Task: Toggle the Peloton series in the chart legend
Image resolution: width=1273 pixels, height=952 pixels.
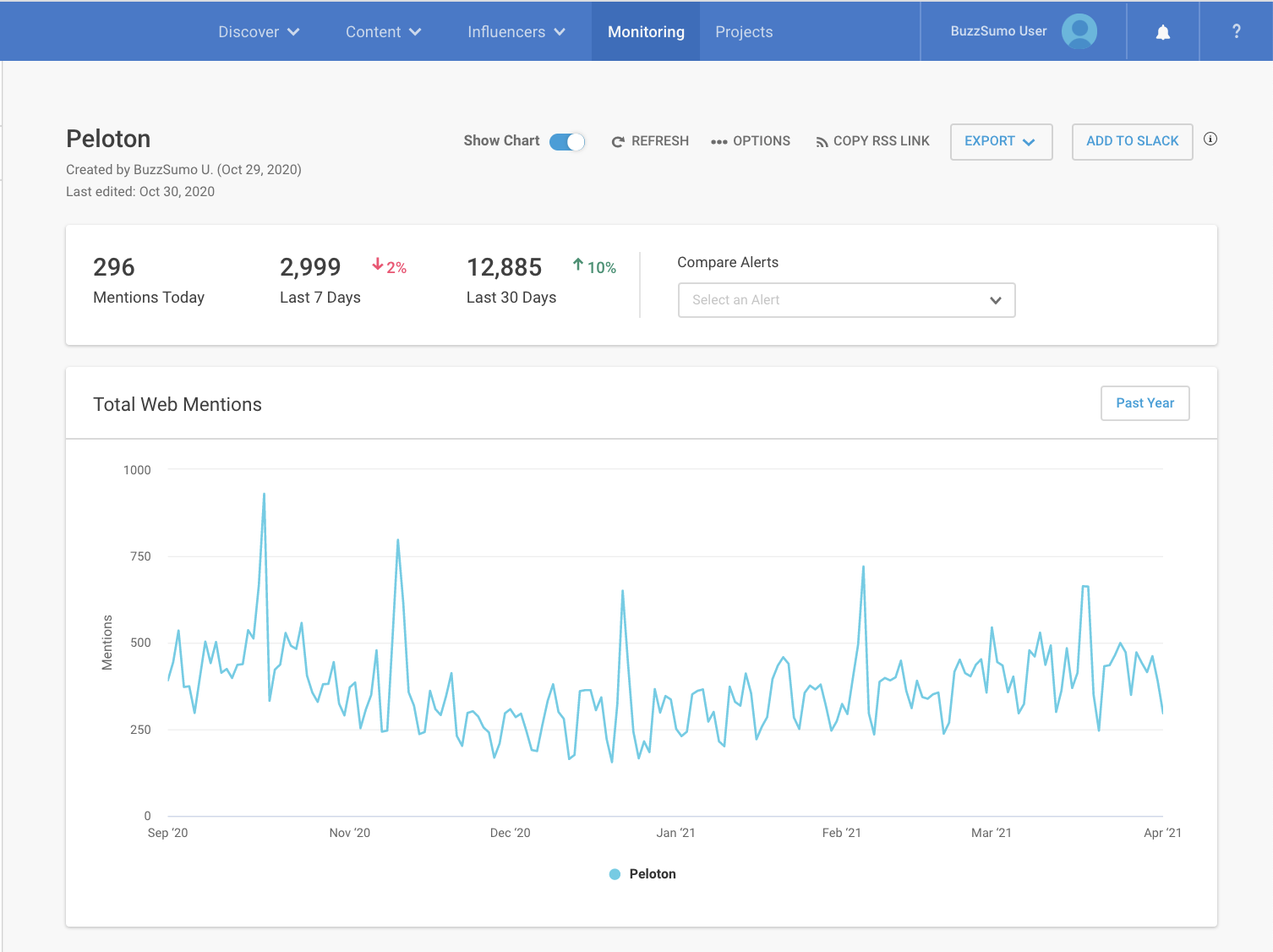Action: pyautogui.click(x=642, y=873)
